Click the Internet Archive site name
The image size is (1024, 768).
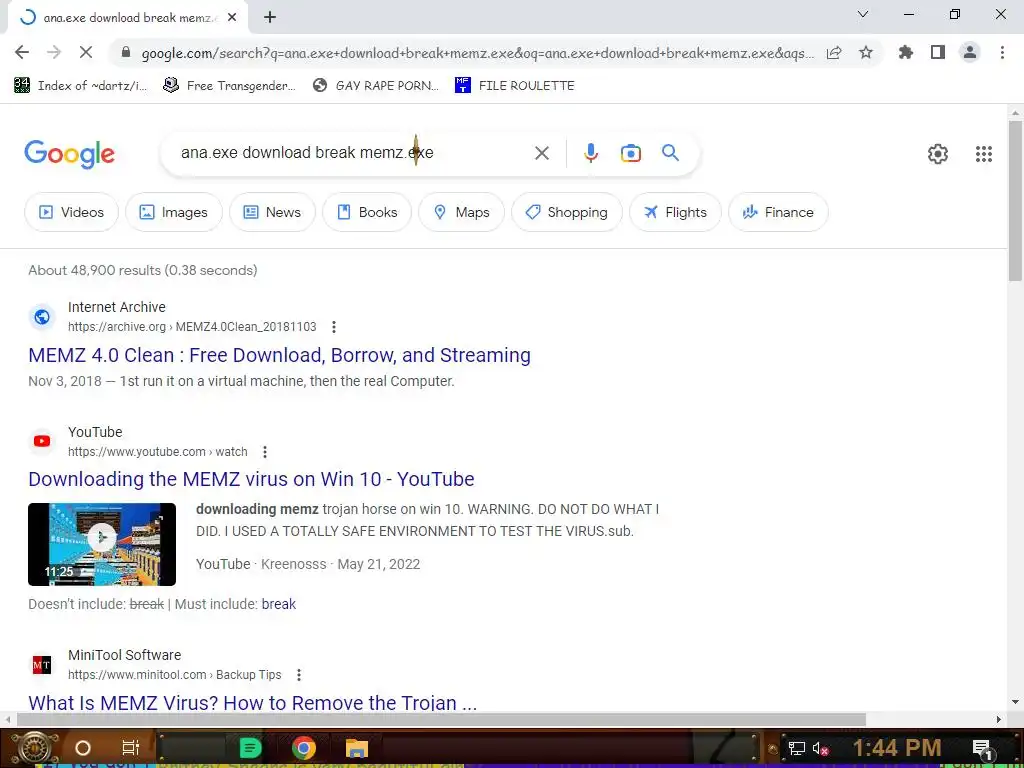[x=117, y=307]
